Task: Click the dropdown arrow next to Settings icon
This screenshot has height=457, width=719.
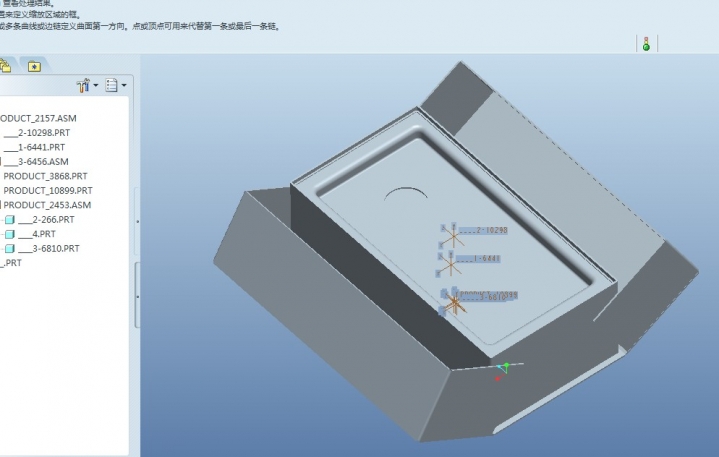Action: (96, 86)
